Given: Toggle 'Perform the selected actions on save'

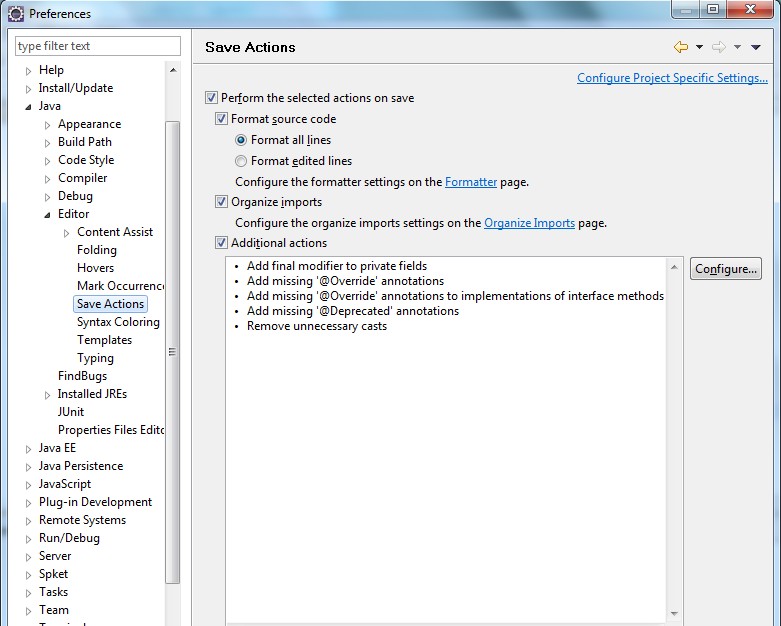Looking at the screenshot, I should [x=211, y=98].
